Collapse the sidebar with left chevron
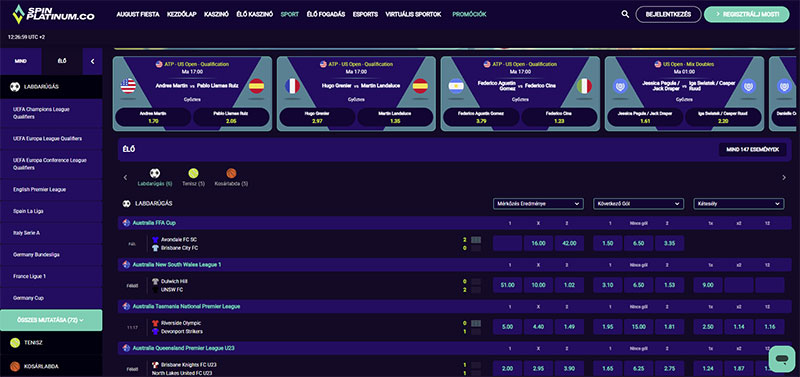This screenshot has height=377, width=800. coord(92,61)
